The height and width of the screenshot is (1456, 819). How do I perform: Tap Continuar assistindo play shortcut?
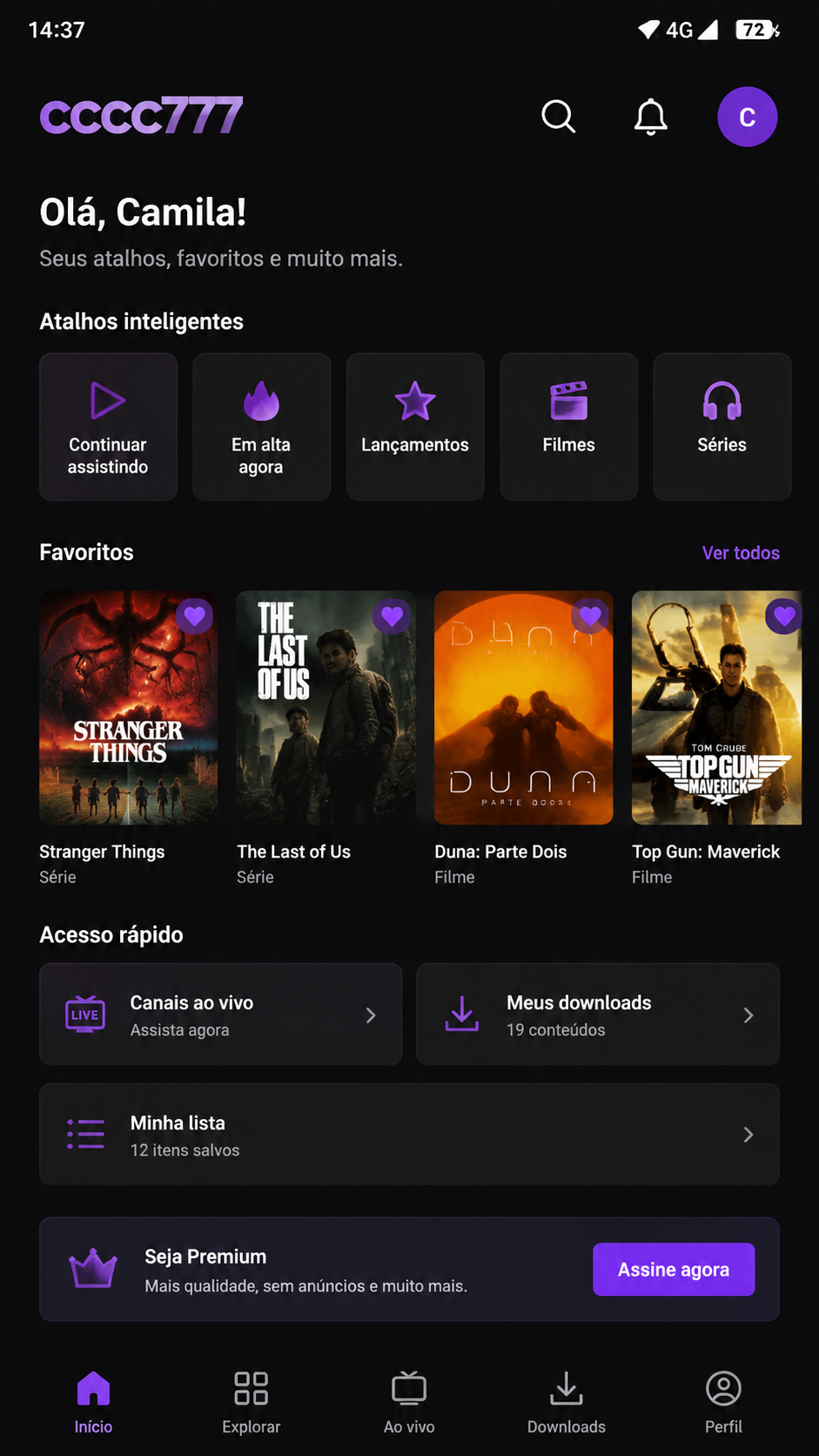(108, 427)
